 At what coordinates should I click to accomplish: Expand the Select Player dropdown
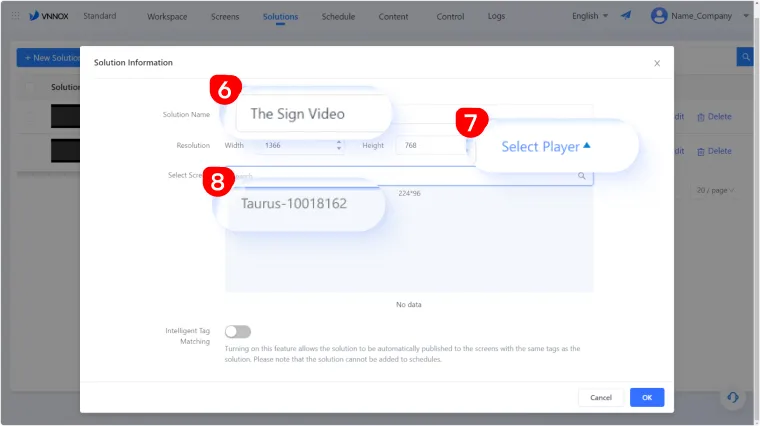(x=546, y=146)
